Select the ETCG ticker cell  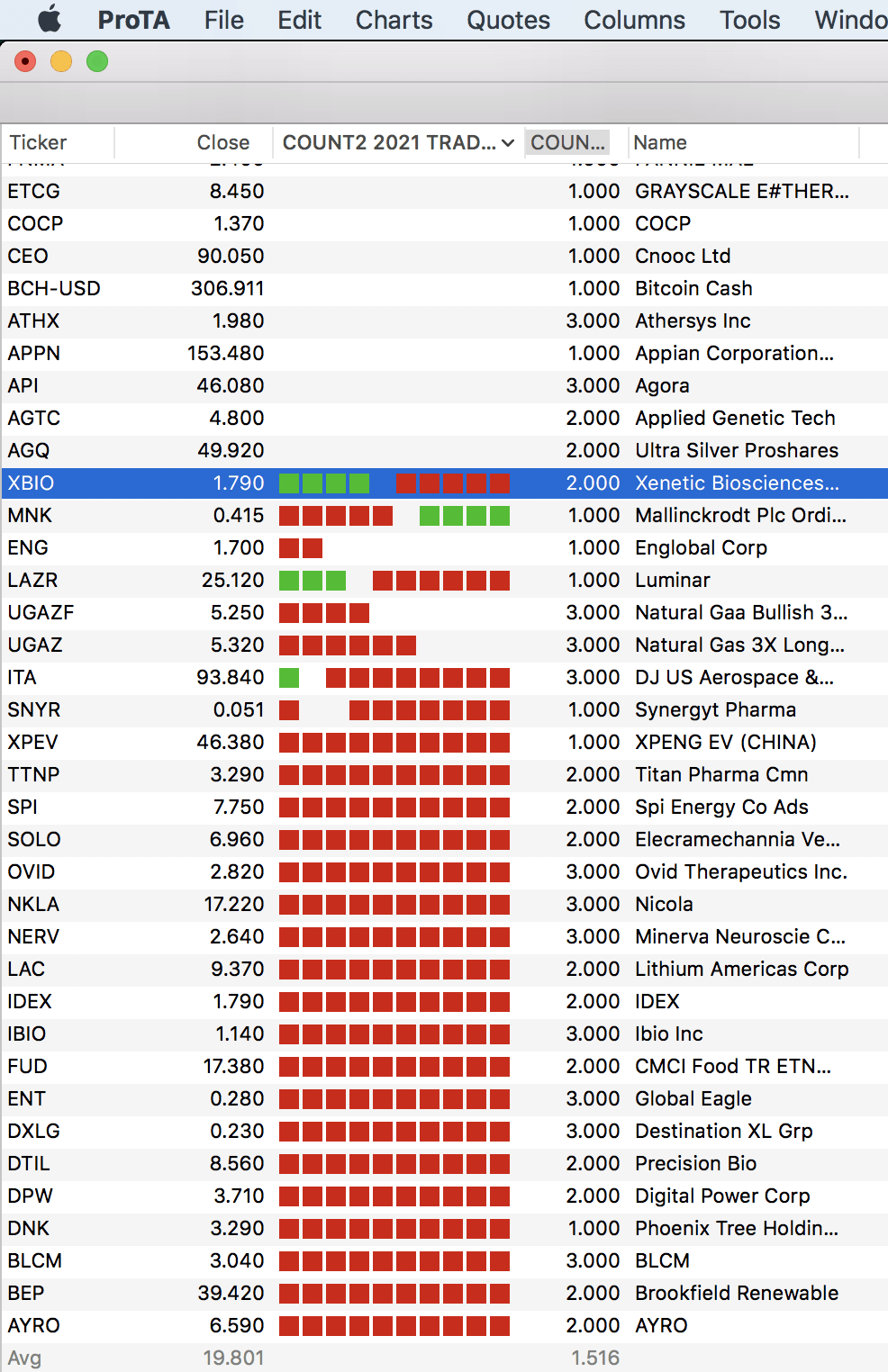point(34,191)
